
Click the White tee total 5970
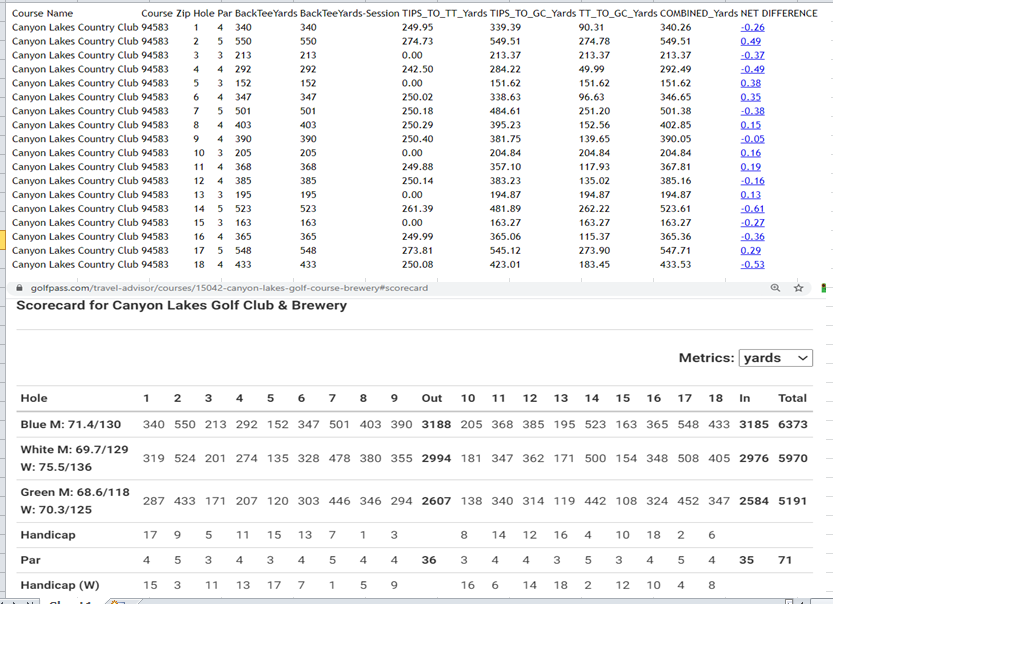[793, 458]
